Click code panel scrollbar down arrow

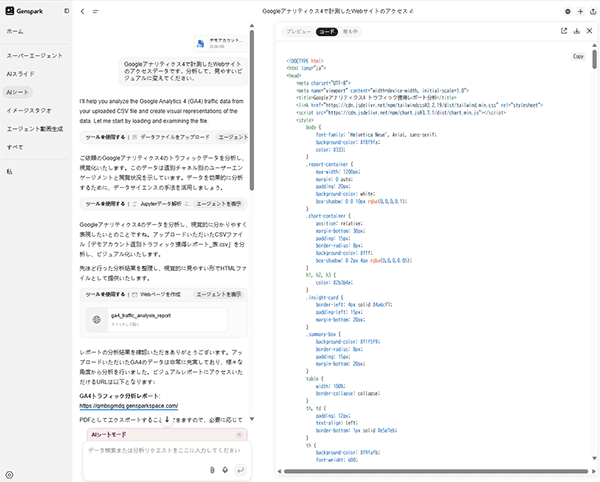pos(594,458)
